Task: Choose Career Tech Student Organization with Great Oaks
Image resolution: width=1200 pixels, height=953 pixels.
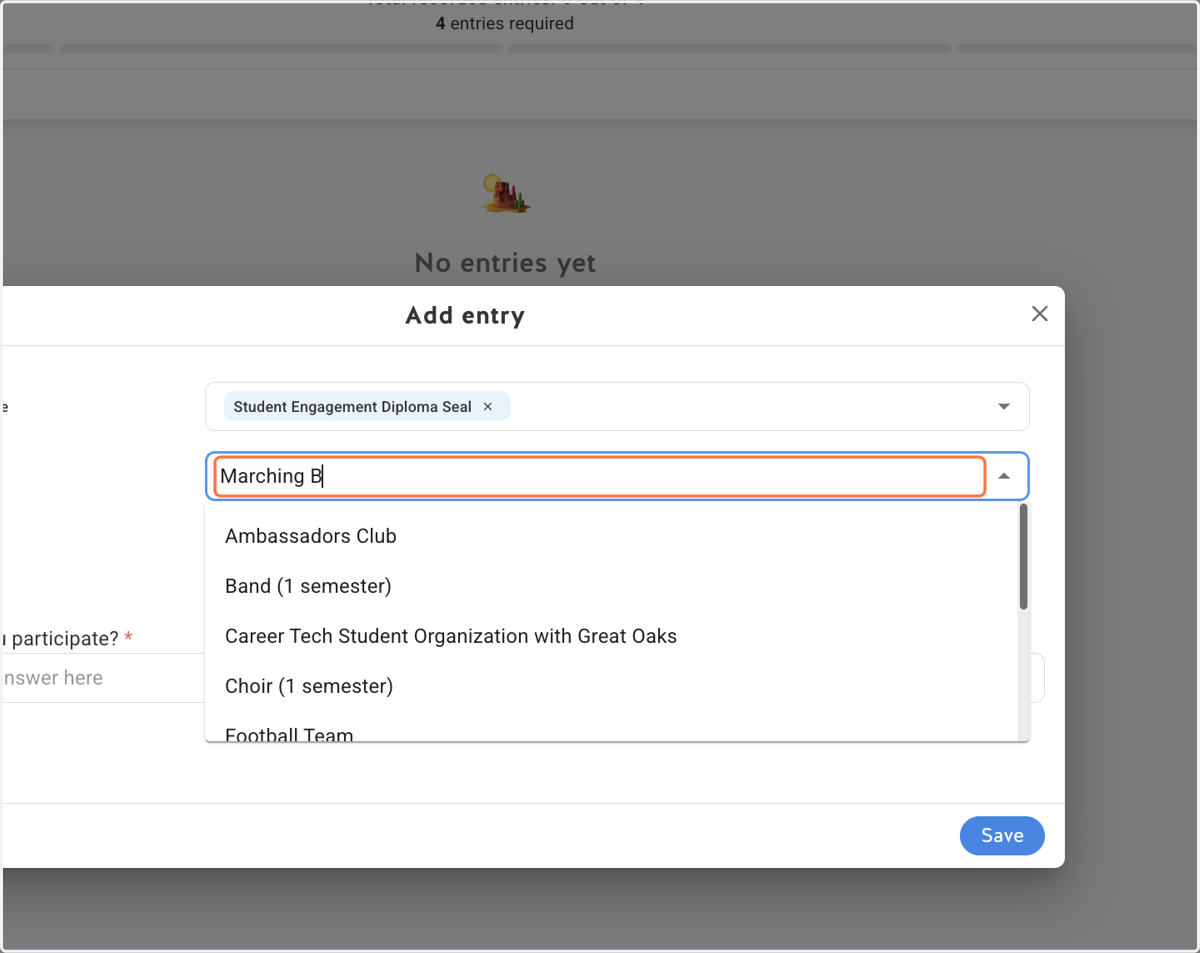Action: click(x=611, y=636)
